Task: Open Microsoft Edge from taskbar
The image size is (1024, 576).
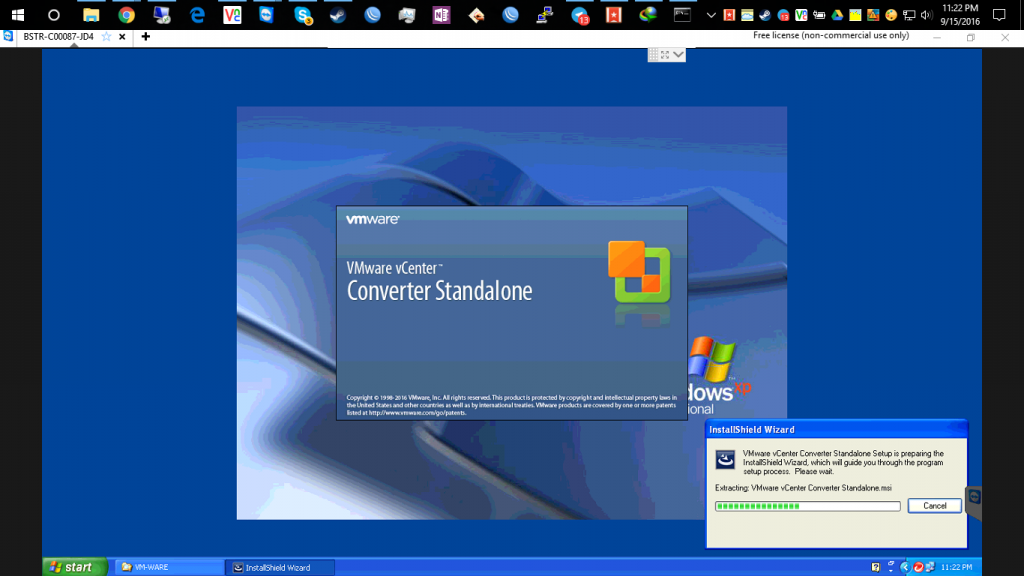Action: click(197, 14)
